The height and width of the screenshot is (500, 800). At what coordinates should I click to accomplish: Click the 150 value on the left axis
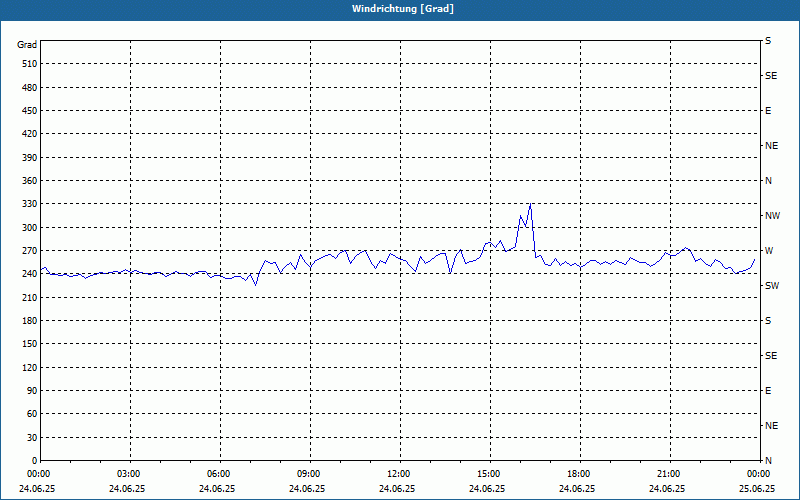point(30,344)
